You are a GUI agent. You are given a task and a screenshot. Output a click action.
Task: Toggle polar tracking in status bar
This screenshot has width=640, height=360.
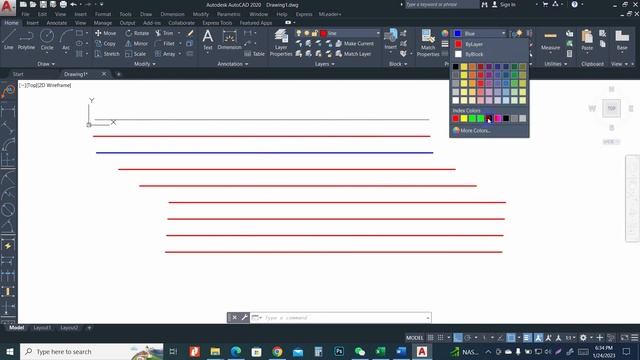[468, 338]
